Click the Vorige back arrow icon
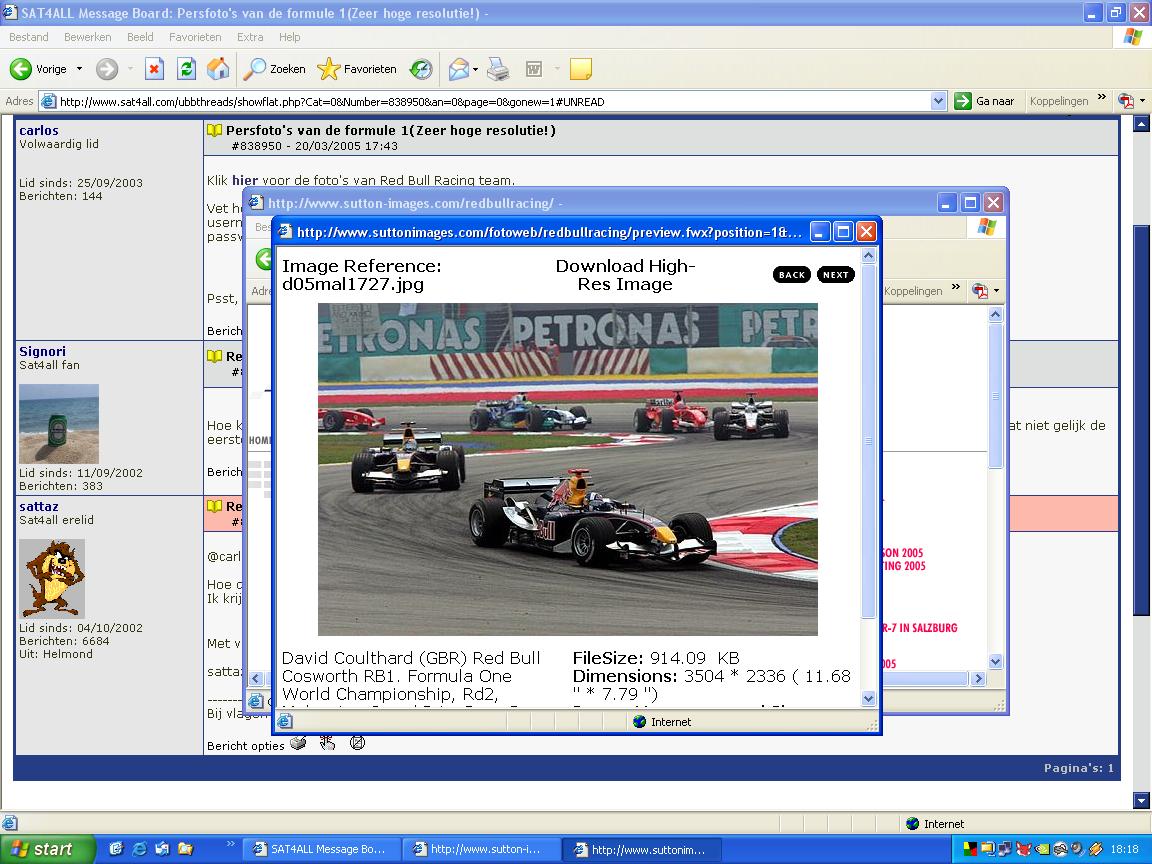Image resolution: width=1152 pixels, height=864 pixels. (21, 69)
